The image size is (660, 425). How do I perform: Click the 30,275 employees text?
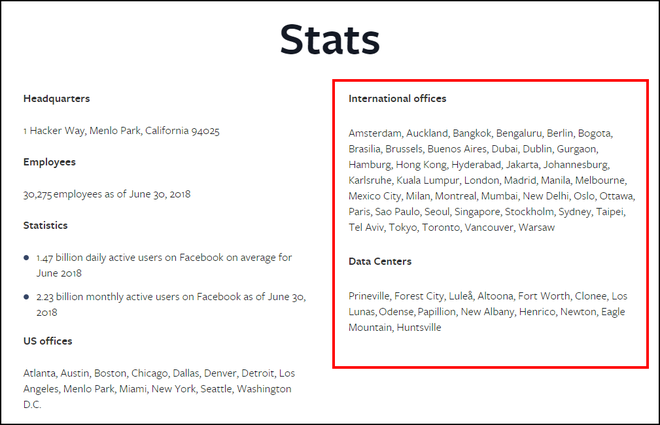point(106,194)
